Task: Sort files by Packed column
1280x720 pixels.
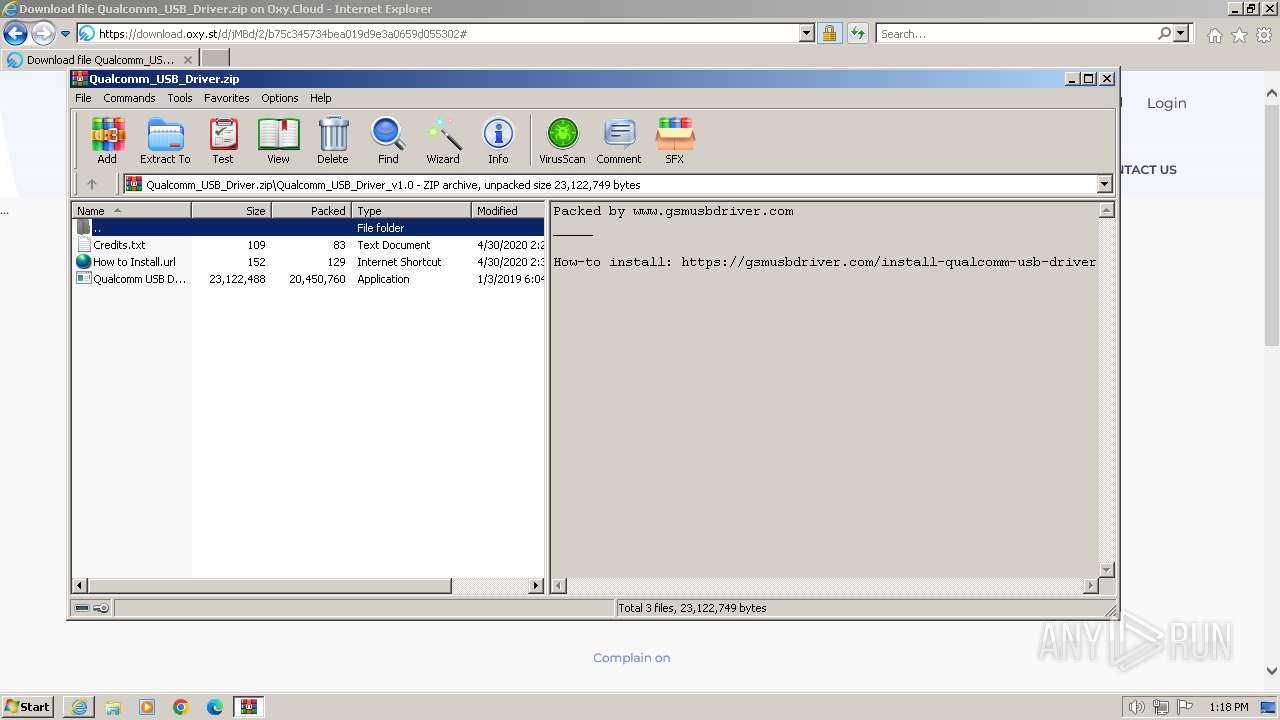Action: coord(311,210)
